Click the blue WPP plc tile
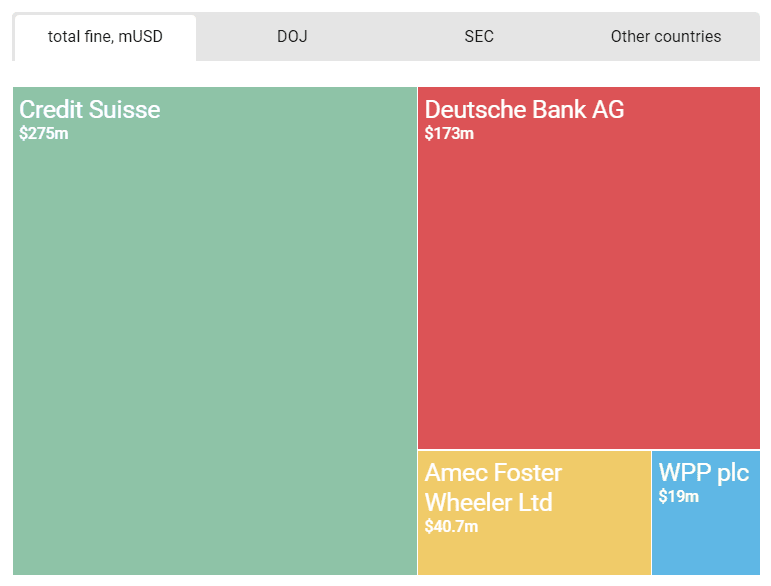The image size is (771, 586). pyautogui.click(x=705, y=540)
